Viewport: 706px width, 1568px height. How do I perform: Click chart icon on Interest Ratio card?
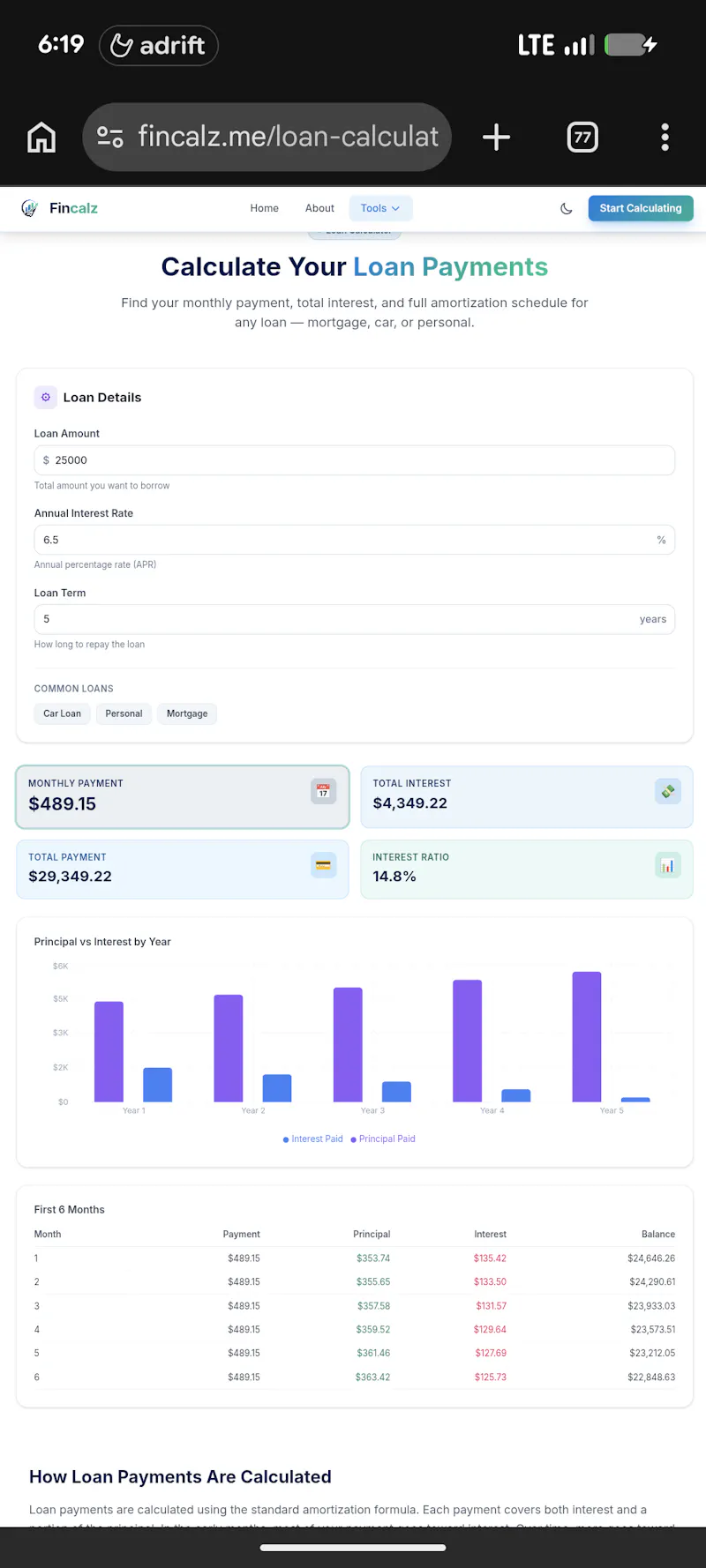click(x=668, y=865)
